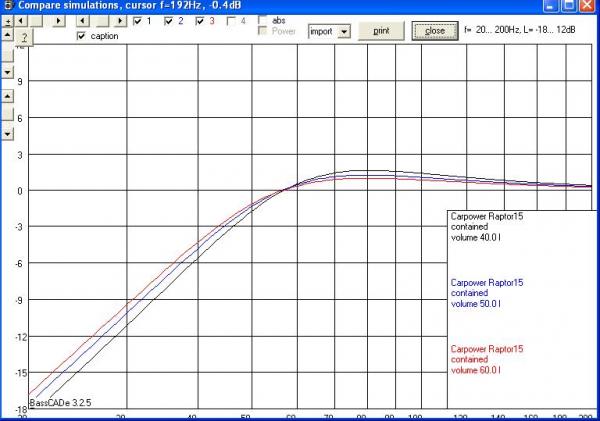Click up arrow of upper vertical scrollbar
The image size is (600, 421).
click(x=7, y=34)
